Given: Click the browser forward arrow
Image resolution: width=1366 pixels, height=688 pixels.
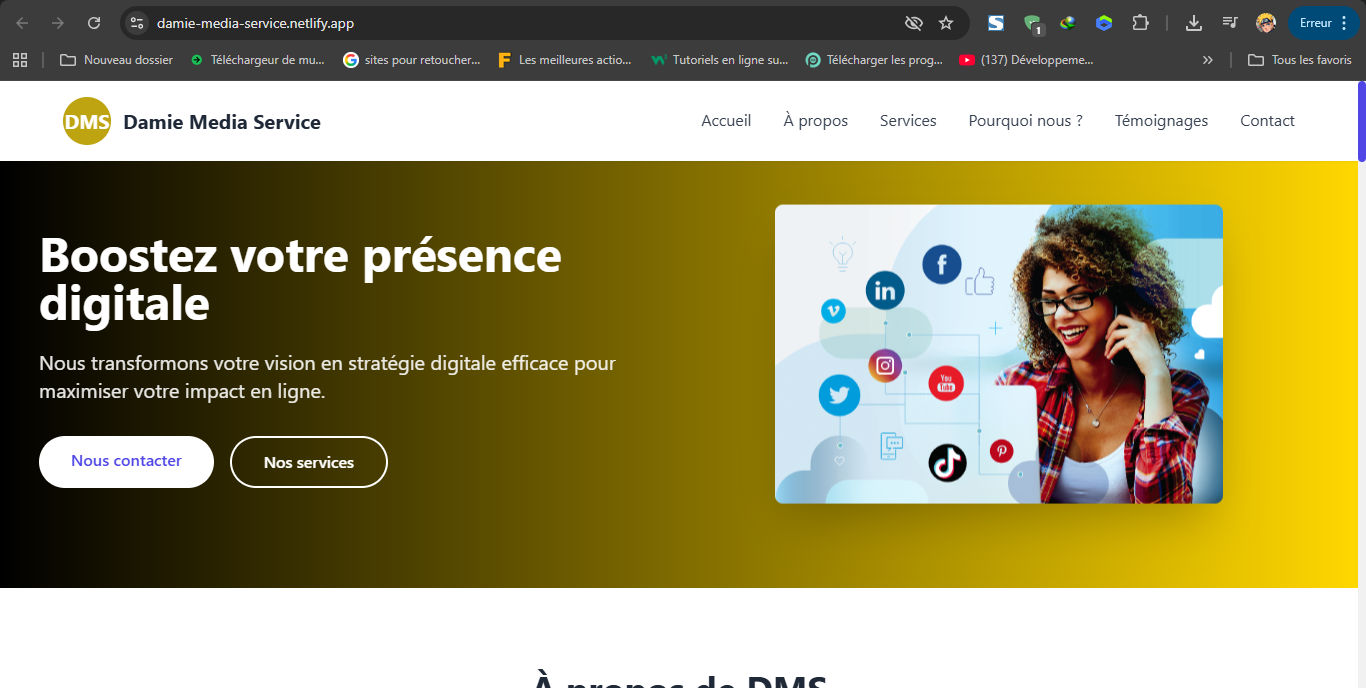Looking at the screenshot, I should pyautogui.click(x=58, y=23).
